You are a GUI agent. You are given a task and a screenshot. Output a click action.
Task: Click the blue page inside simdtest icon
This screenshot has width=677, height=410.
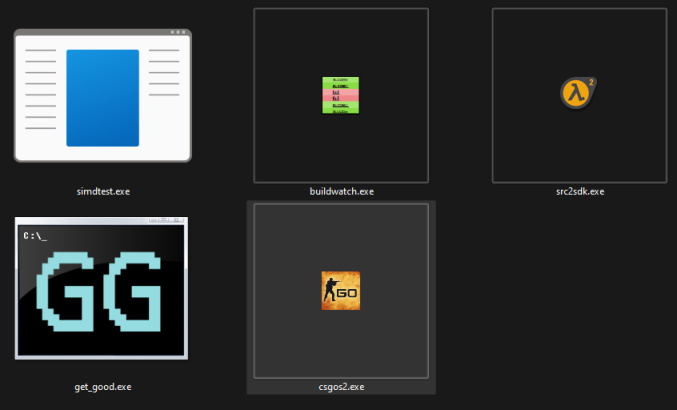click(x=102, y=98)
